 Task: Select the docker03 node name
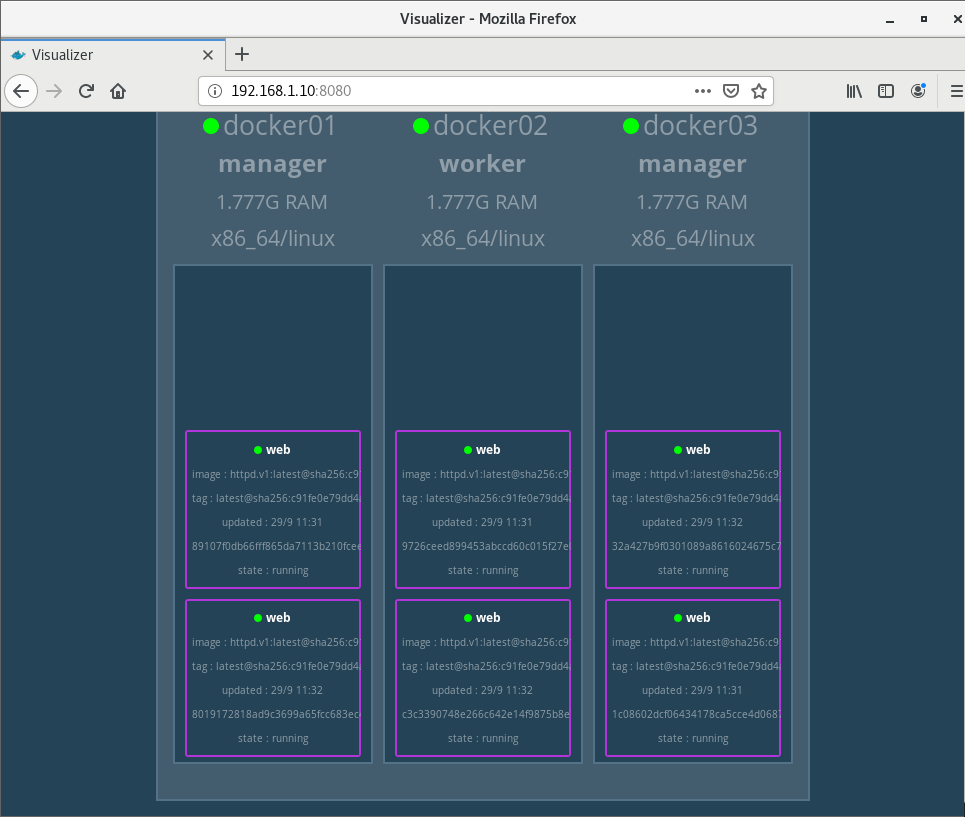700,126
